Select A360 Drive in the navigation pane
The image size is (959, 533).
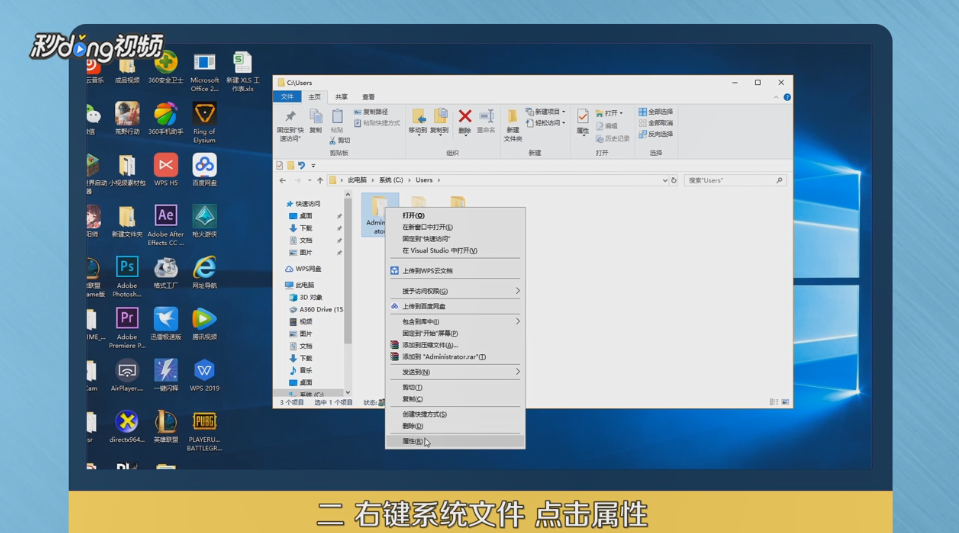pos(316,310)
